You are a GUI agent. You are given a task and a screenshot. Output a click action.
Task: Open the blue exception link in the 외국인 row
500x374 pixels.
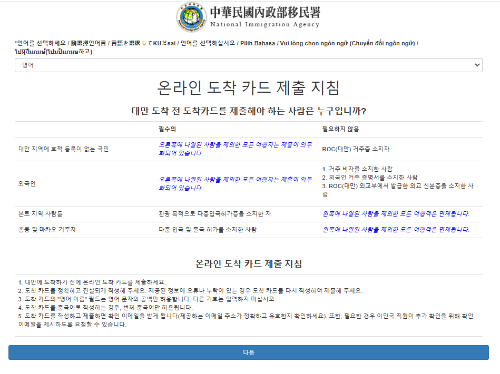[235, 183]
